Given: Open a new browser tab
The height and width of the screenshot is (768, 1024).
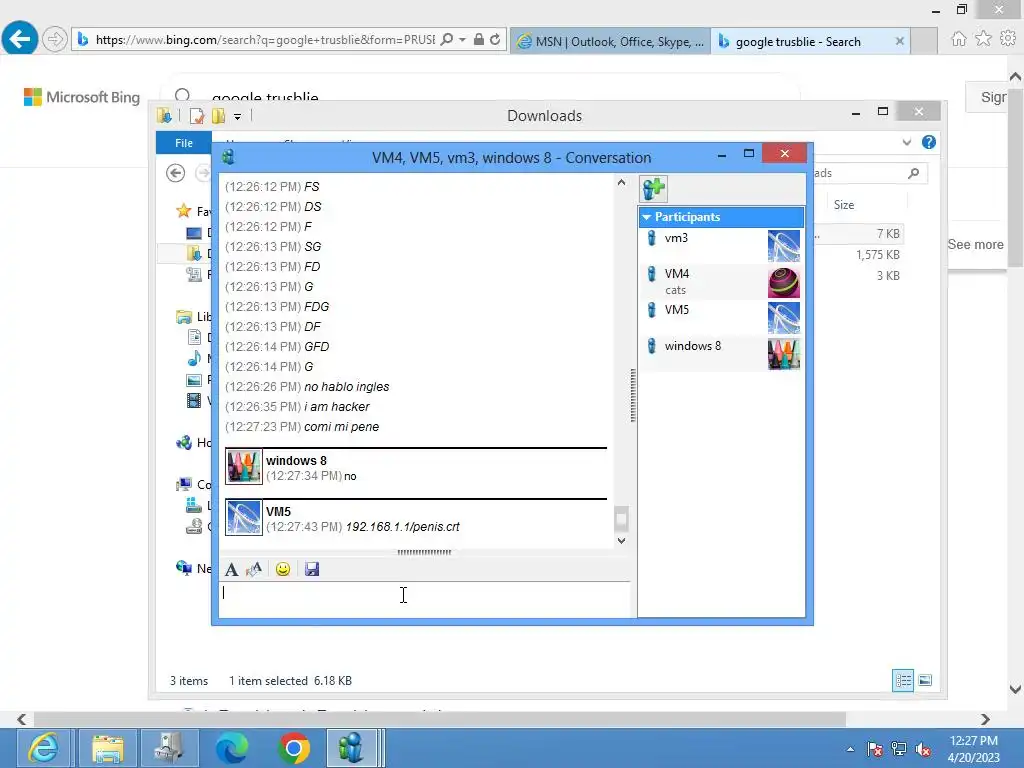Looking at the screenshot, I should [924, 41].
